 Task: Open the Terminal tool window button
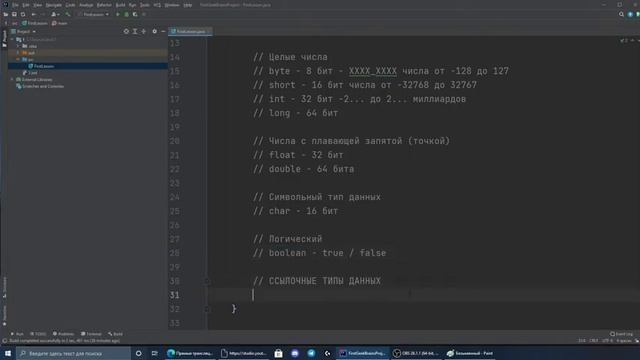click(91, 334)
